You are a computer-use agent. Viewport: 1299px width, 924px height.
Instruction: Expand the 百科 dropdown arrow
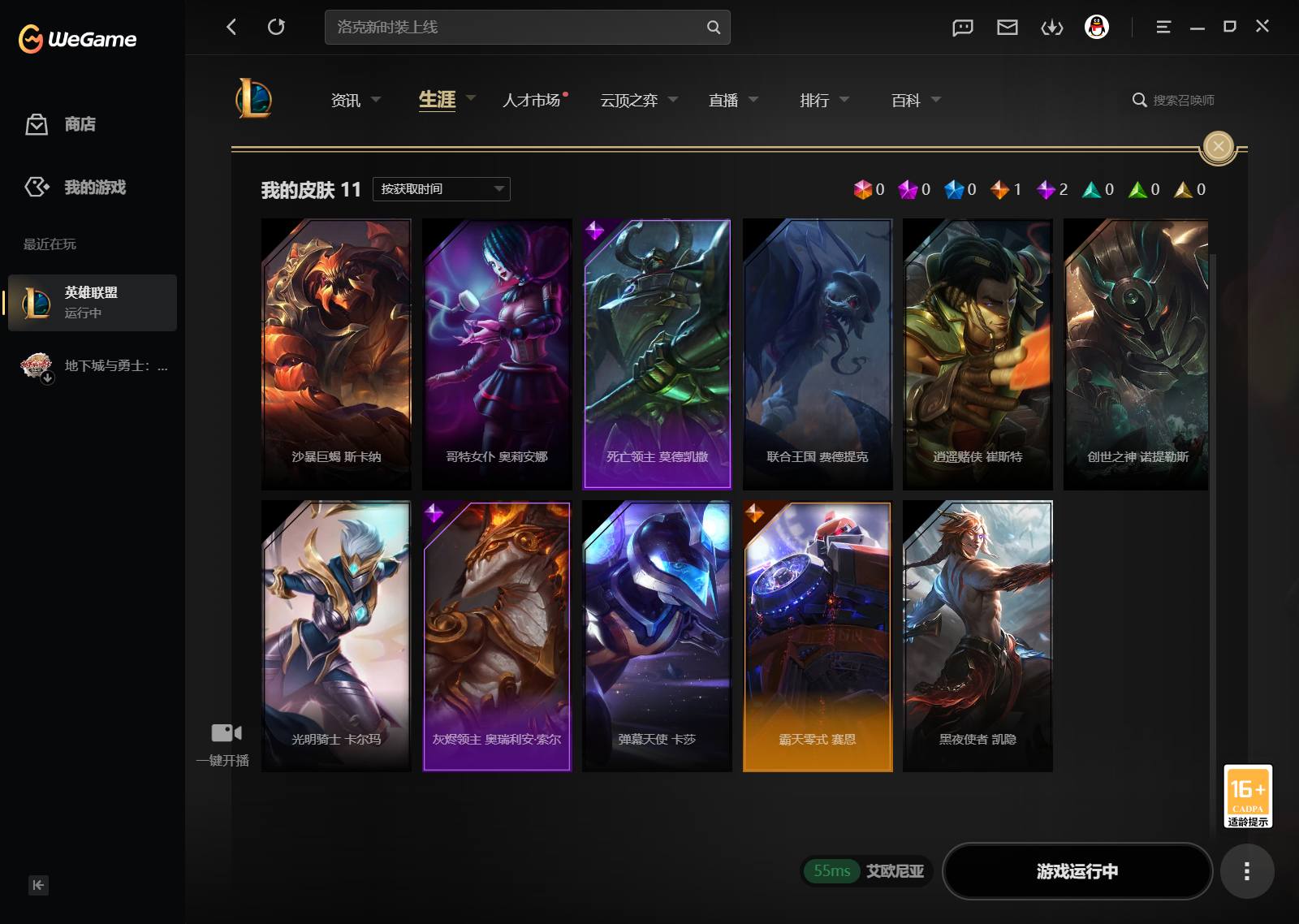(936, 100)
